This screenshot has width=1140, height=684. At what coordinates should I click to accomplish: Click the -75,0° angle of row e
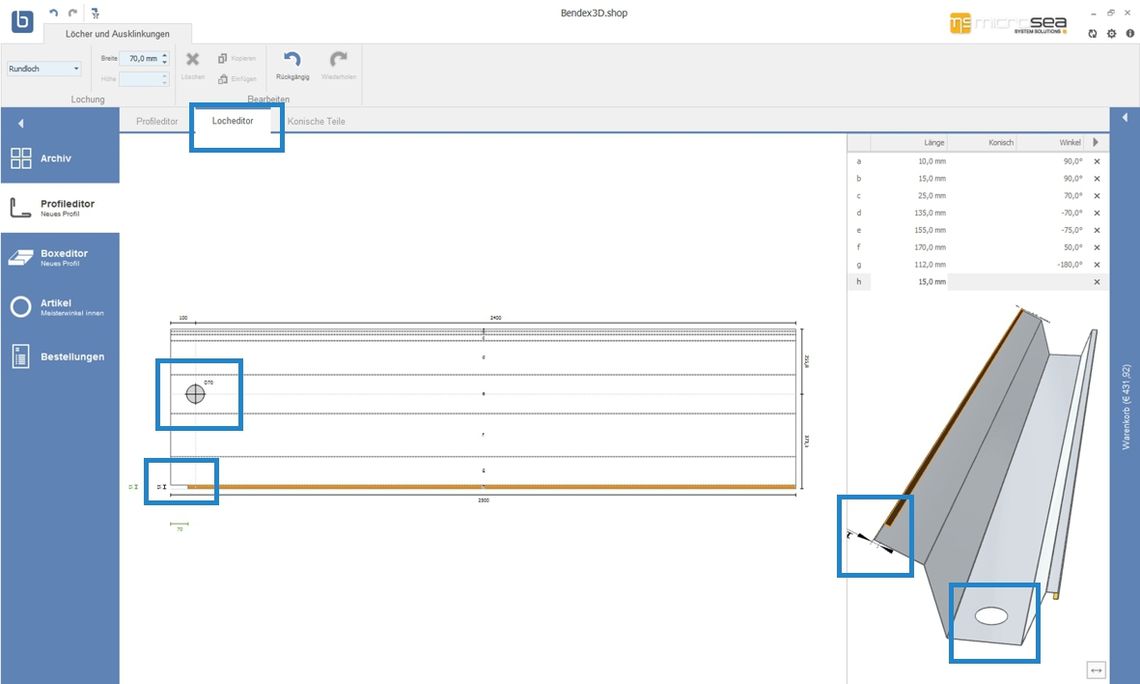[1071, 230]
